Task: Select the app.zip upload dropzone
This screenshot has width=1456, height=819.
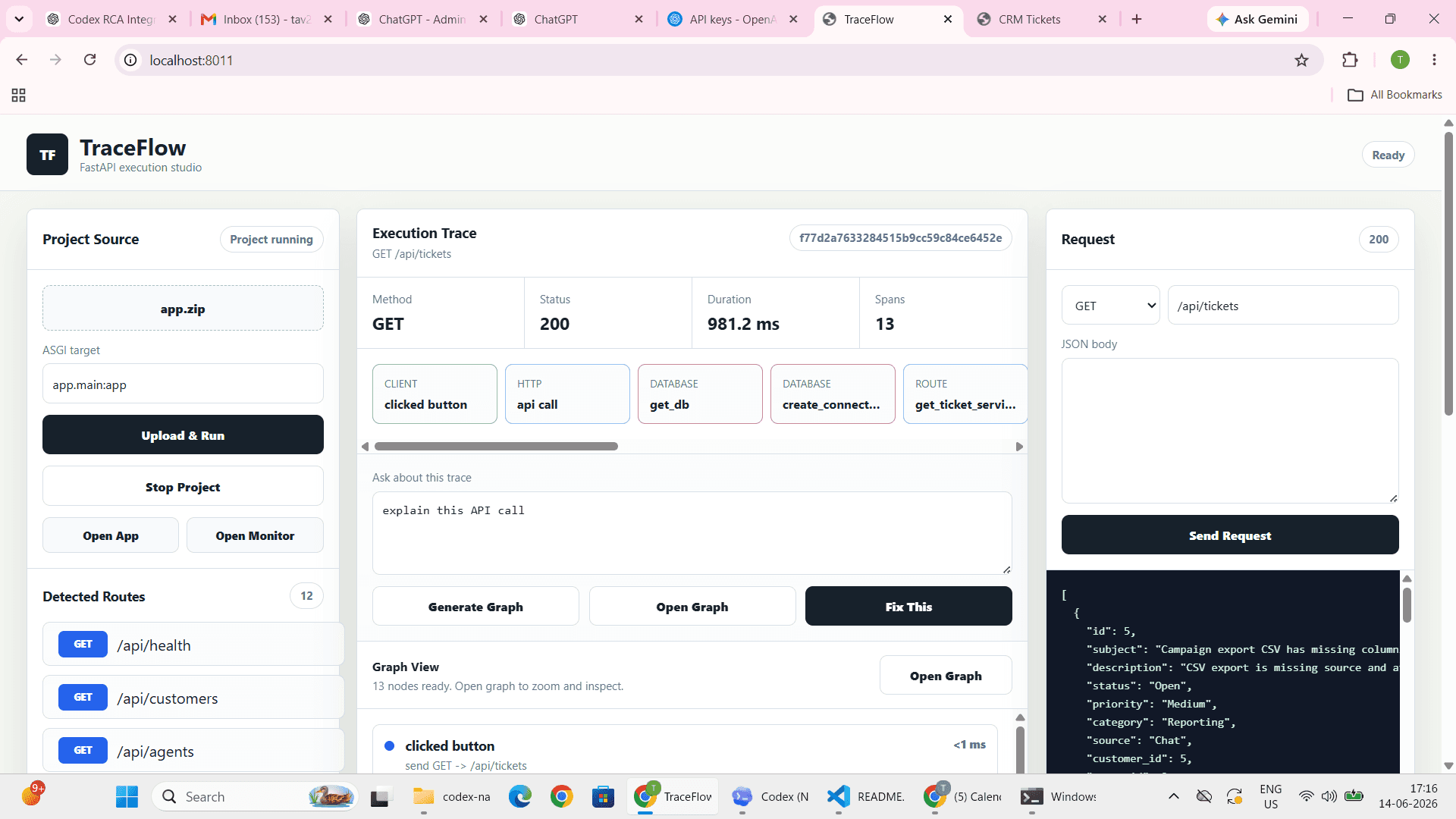Action: tap(183, 309)
